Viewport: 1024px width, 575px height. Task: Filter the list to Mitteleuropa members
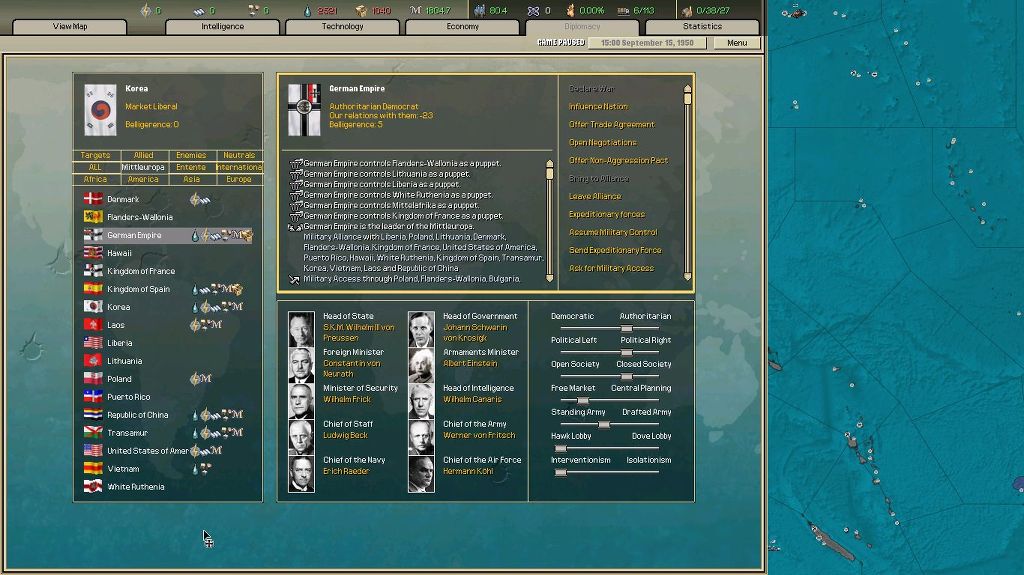144,167
